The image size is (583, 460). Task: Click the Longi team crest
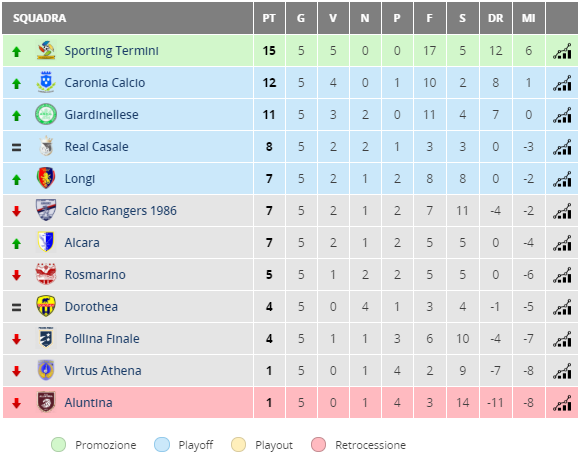46,178
